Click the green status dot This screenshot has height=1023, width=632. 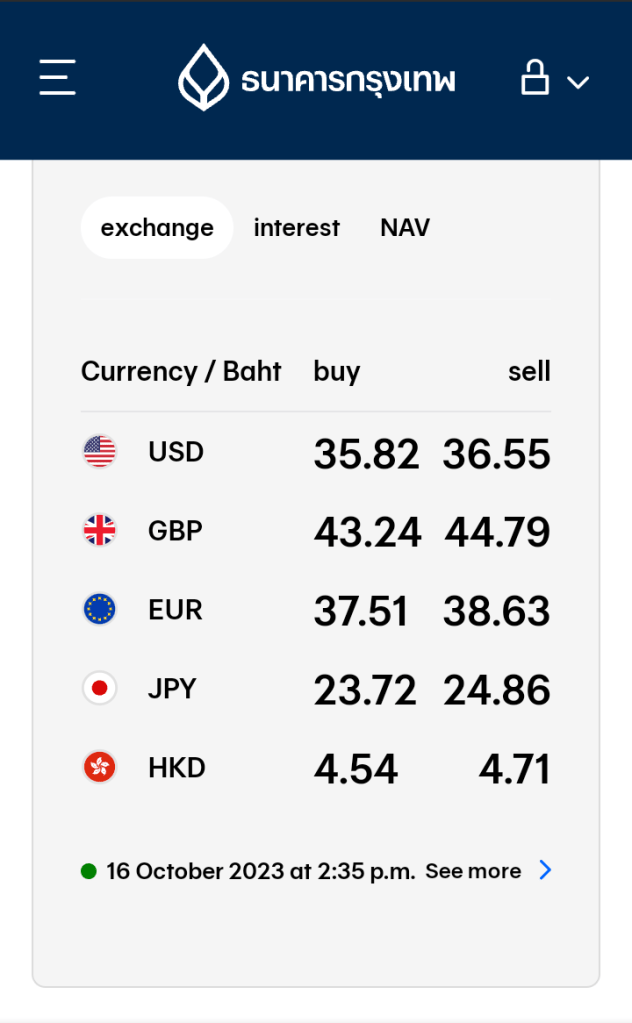point(89,871)
